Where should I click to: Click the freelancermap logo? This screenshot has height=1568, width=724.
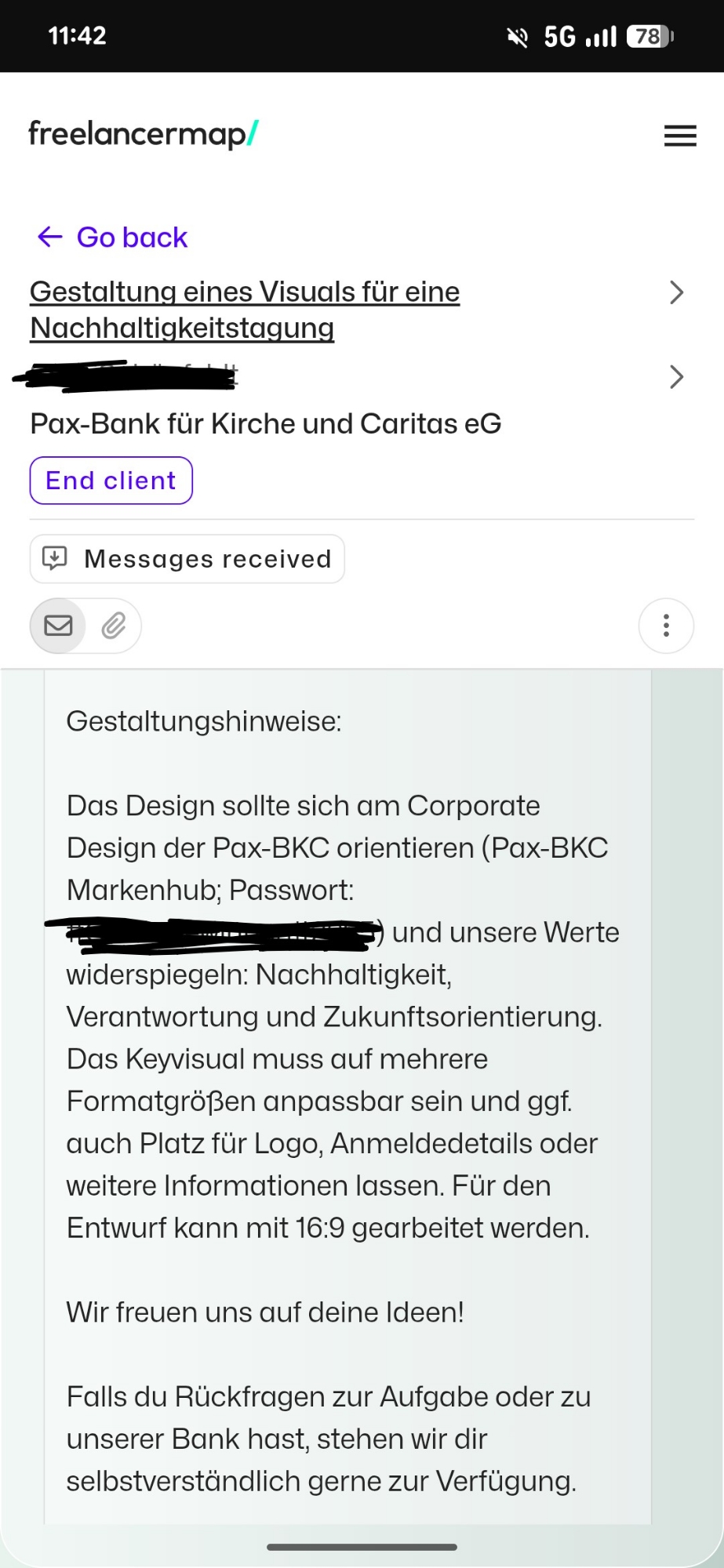pos(144,134)
